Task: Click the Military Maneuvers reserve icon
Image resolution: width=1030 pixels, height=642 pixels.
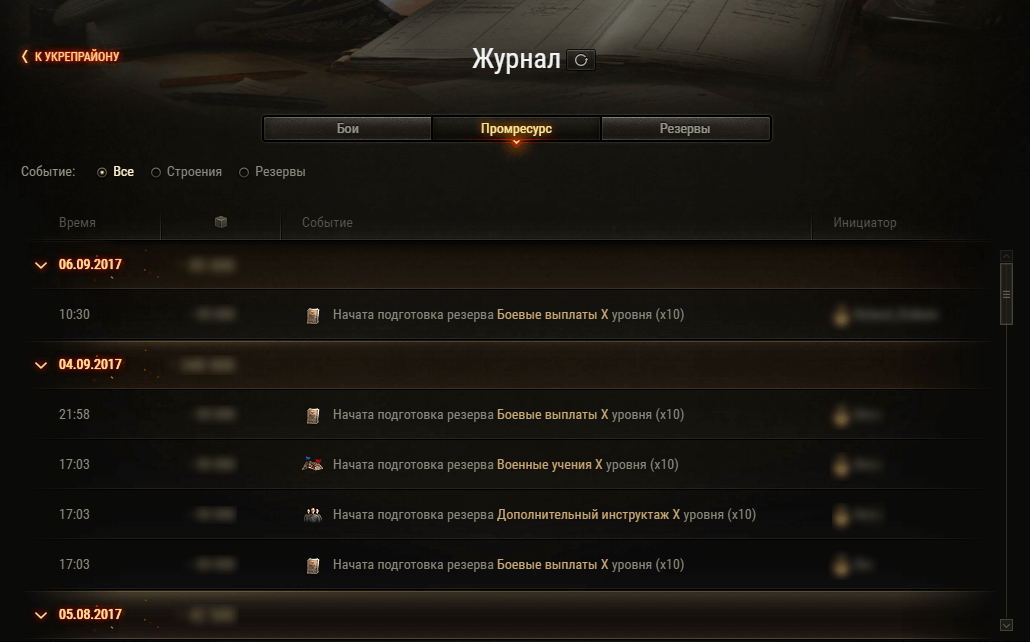Action: tap(312, 465)
